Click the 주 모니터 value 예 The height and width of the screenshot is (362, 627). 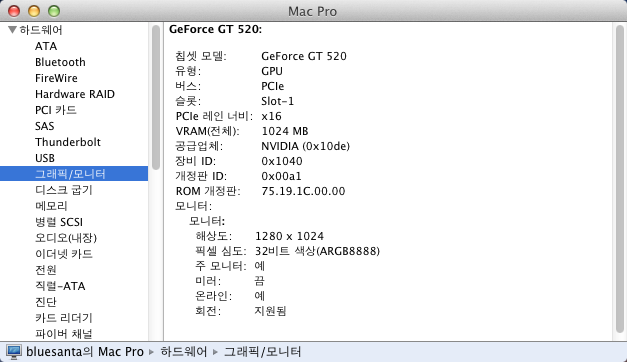pos(260,266)
